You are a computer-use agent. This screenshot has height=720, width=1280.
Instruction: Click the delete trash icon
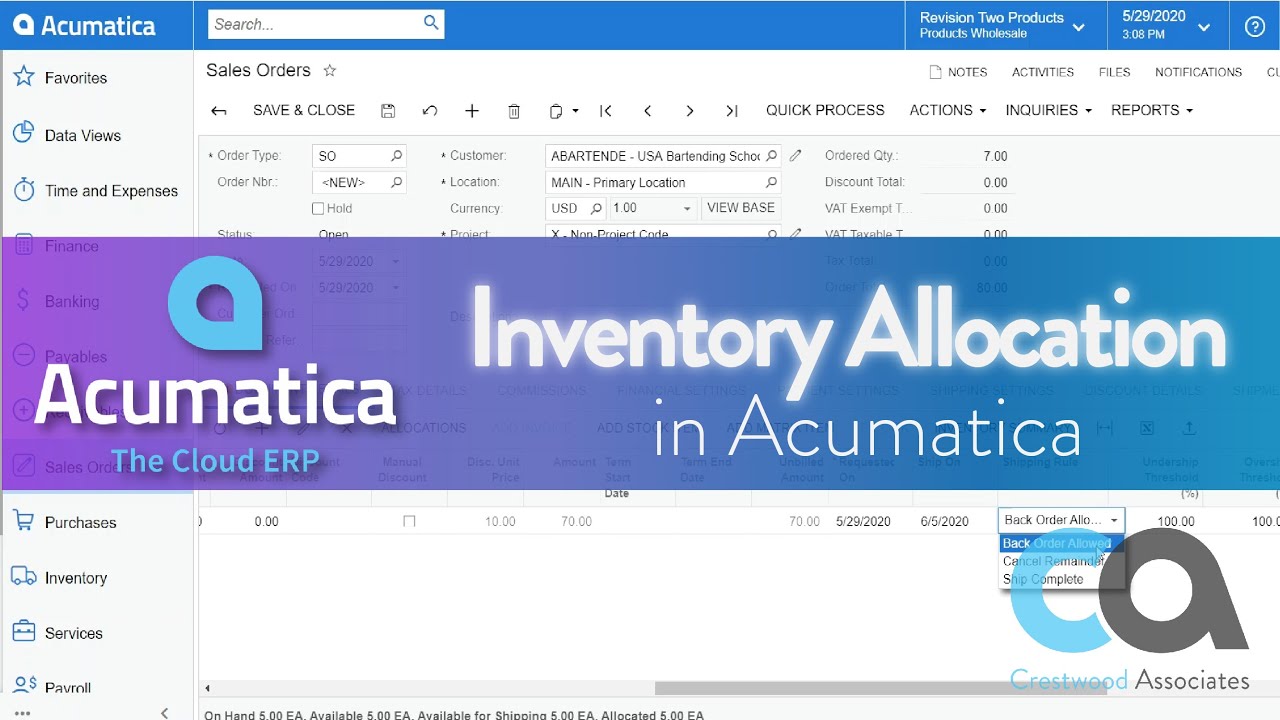tap(514, 111)
